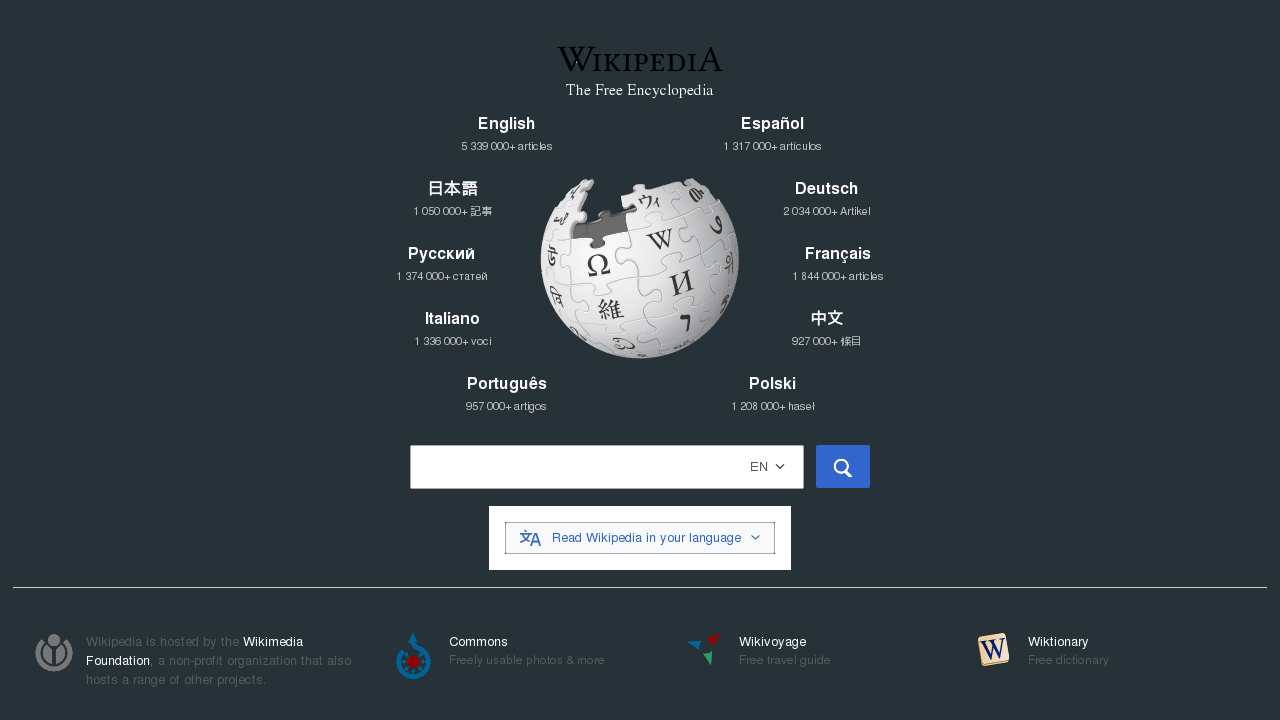The image size is (1280, 720).
Task: Select the Русский edition link
Action: [441, 254]
